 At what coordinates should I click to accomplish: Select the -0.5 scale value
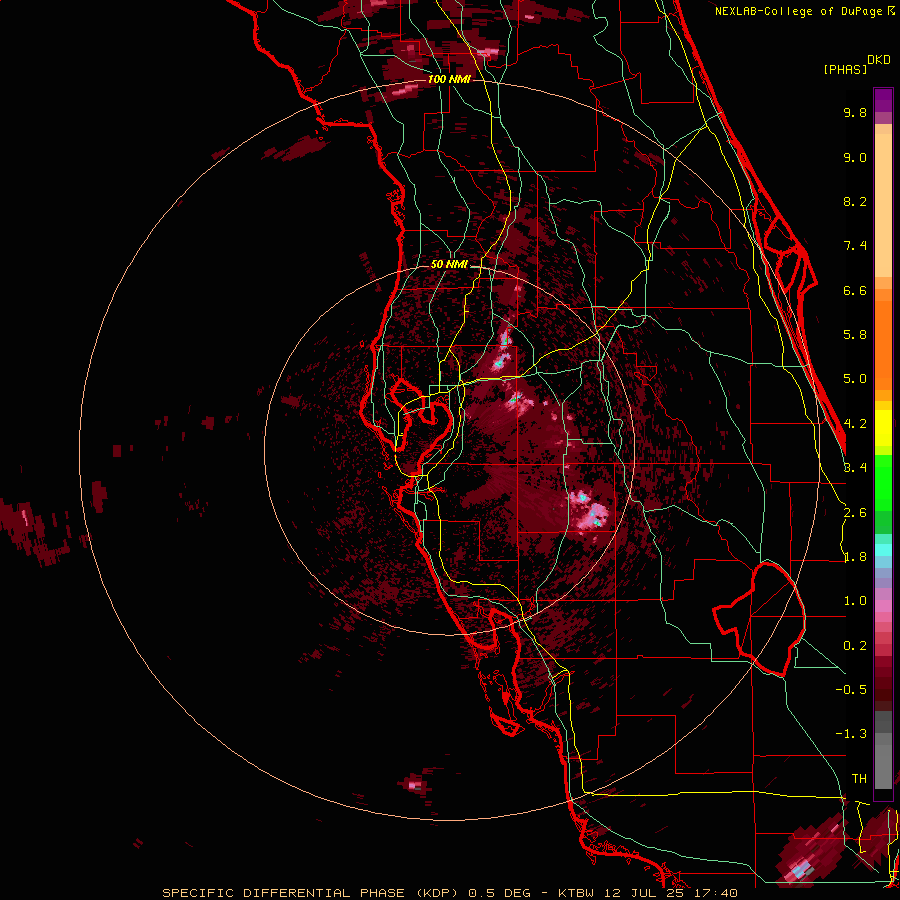[x=851, y=690]
